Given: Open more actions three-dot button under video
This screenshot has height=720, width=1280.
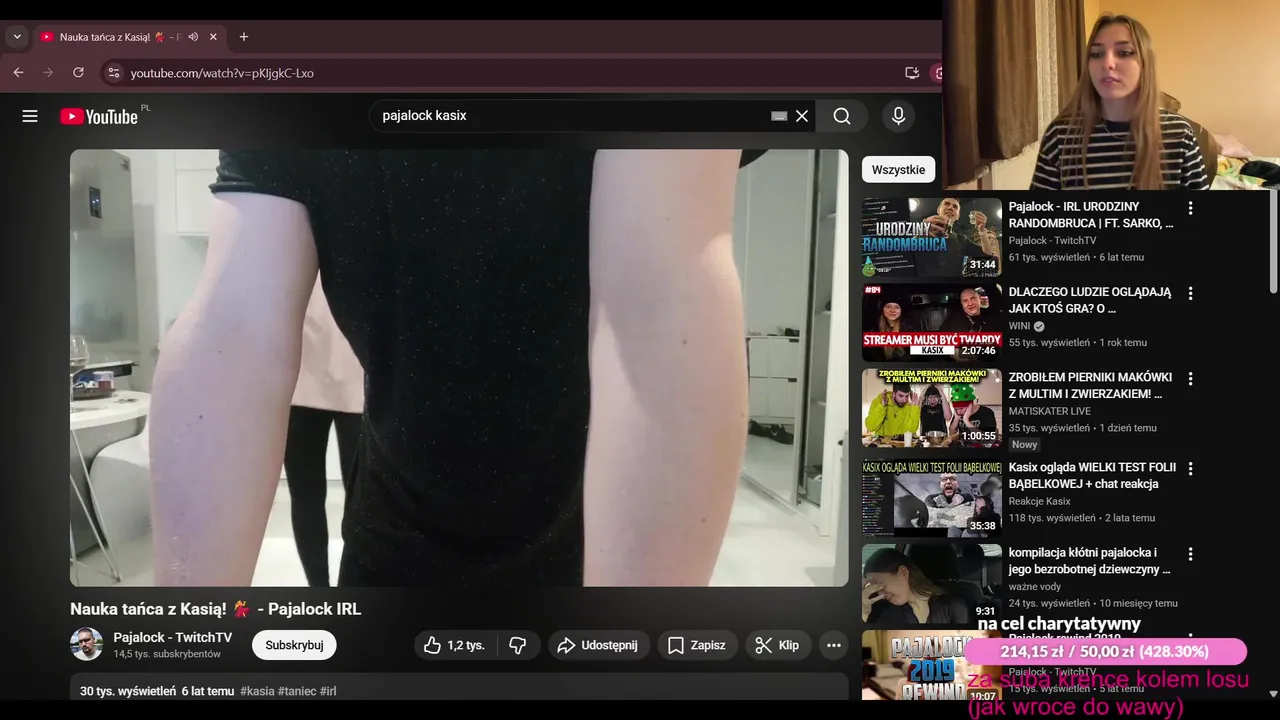Looking at the screenshot, I should coord(834,645).
